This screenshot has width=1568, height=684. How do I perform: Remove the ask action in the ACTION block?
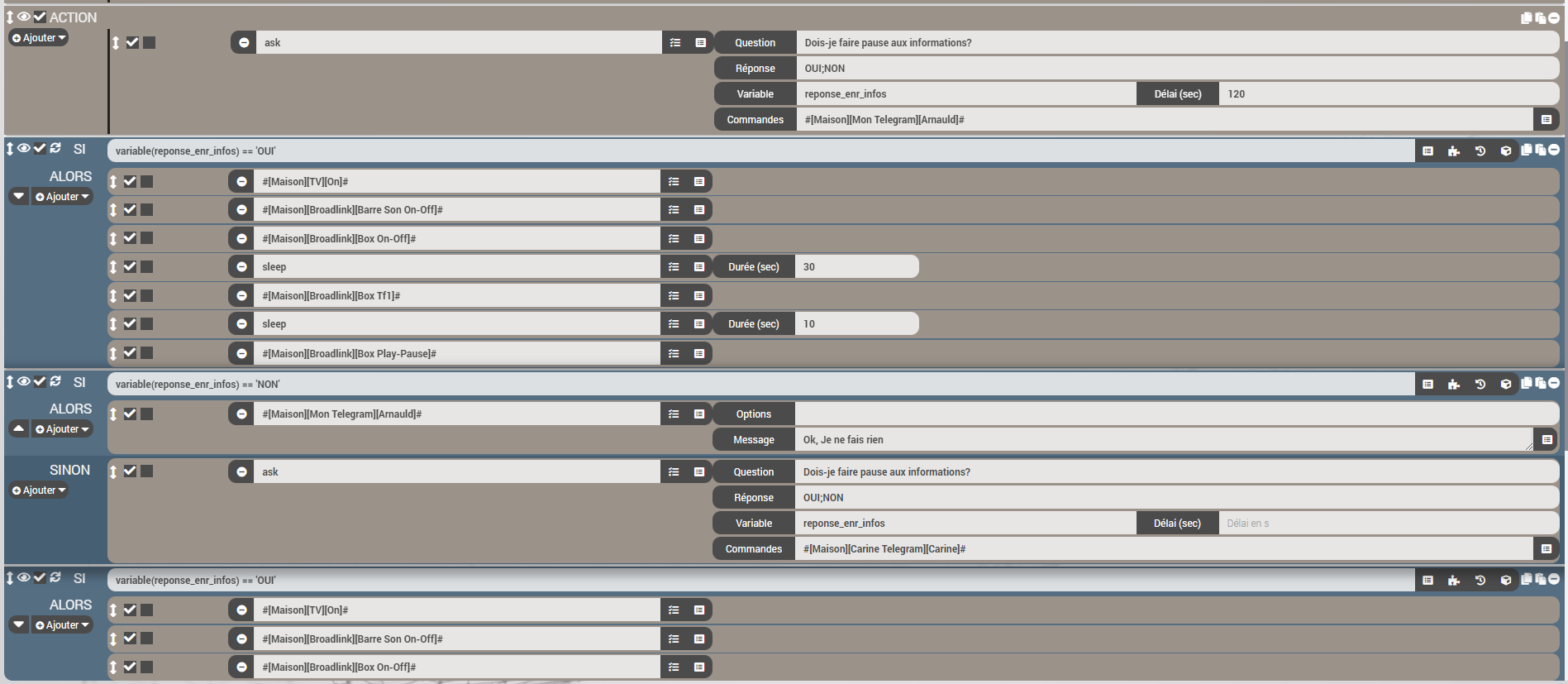tap(244, 42)
